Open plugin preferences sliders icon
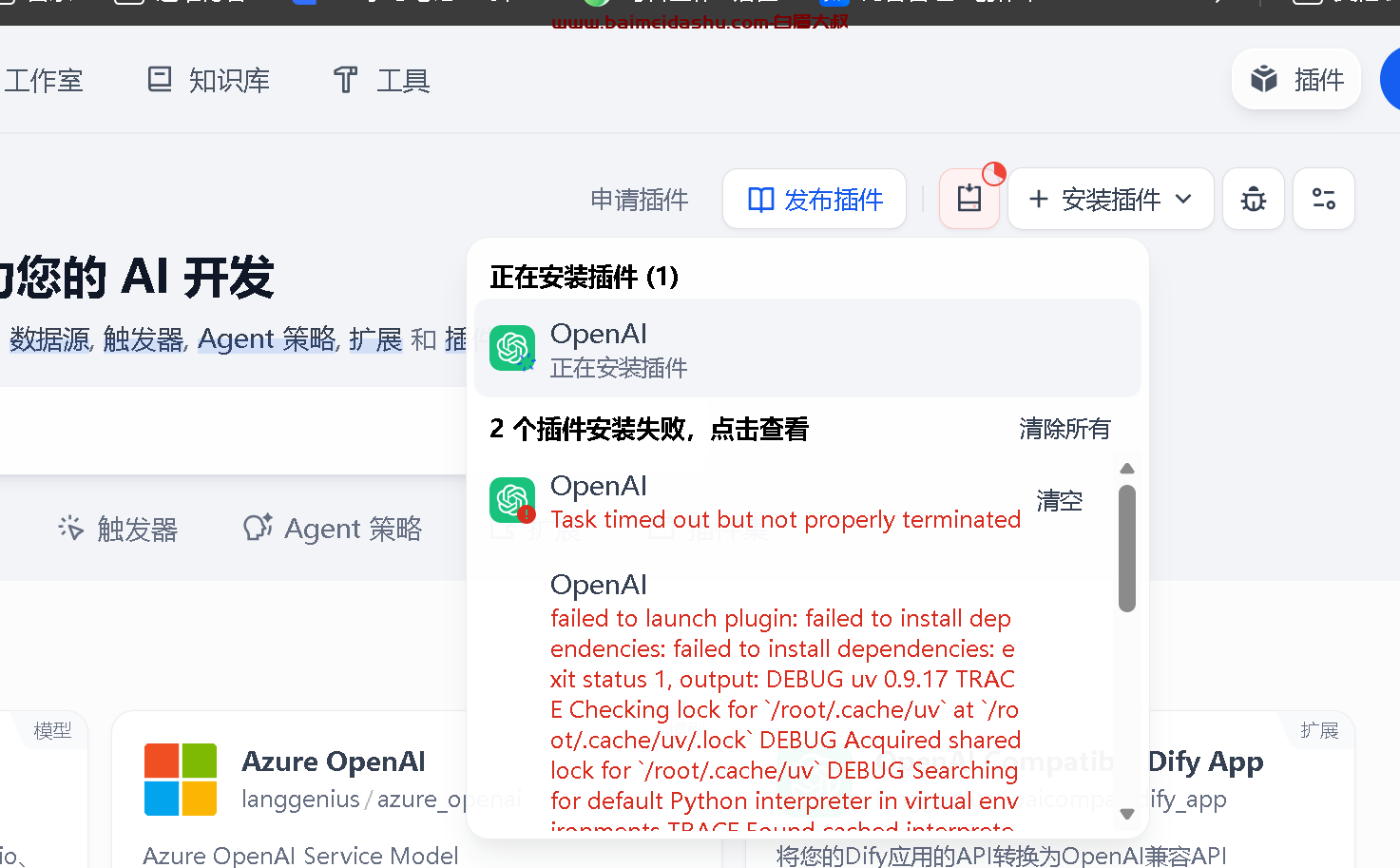Screen dimensions: 1400x868 (1324, 199)
